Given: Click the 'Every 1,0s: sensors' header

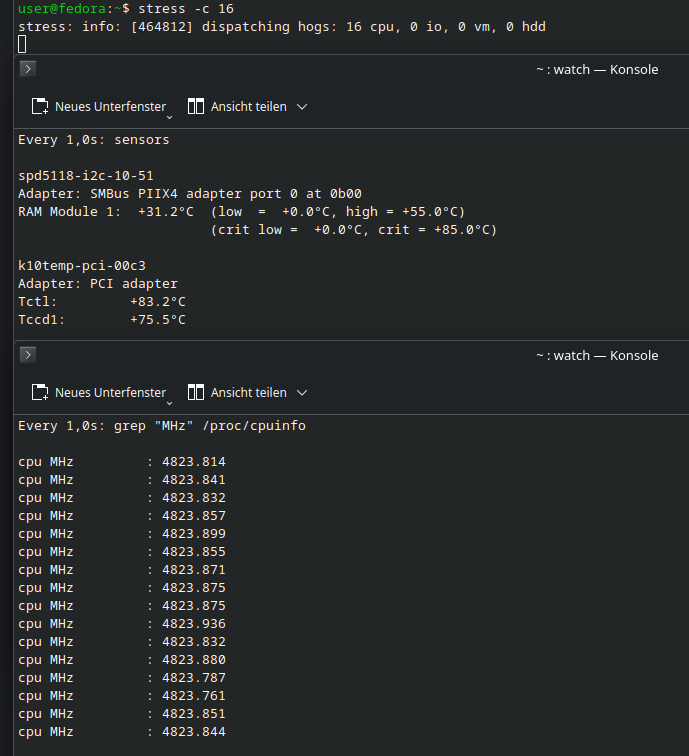Looking at the screenshot, I should (94, 140).
